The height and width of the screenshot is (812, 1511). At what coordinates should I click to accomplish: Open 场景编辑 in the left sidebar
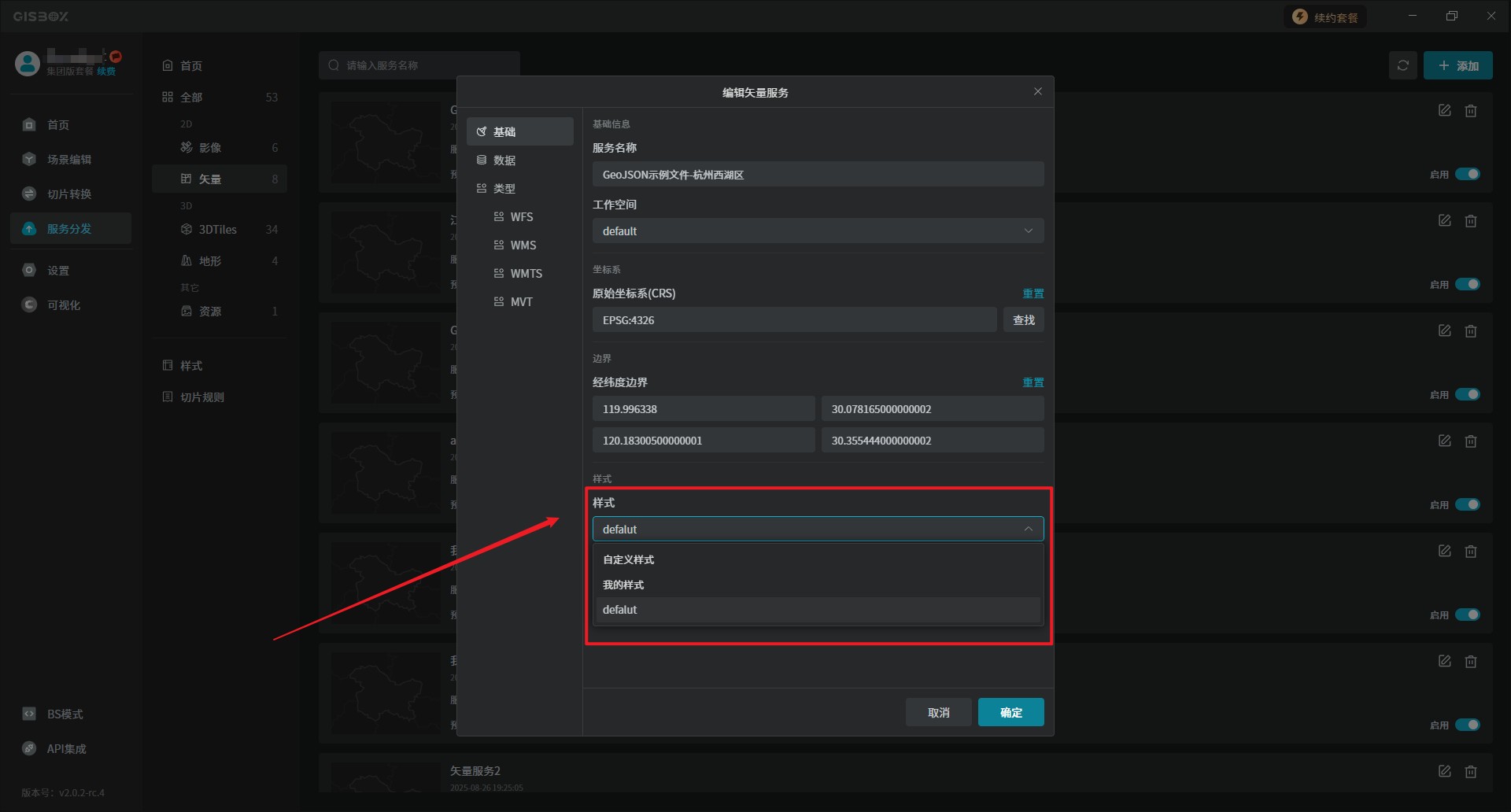pyautogui.click(x=68, y=160)
